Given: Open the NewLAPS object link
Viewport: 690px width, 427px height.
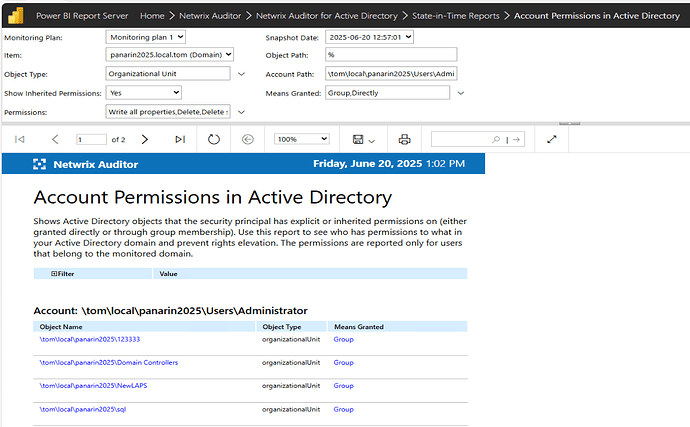Looking at the screenshot, I should [93, 386].
